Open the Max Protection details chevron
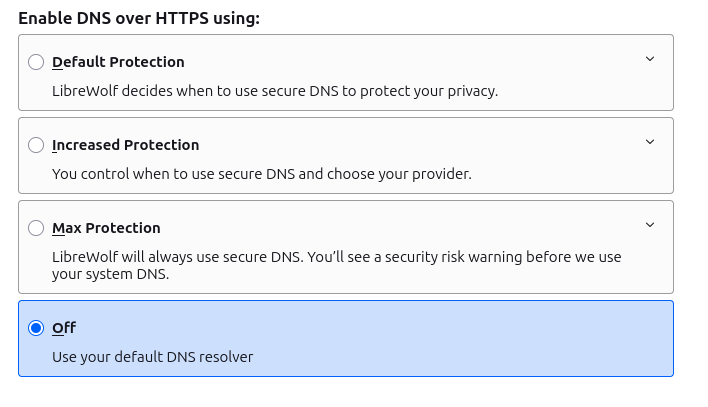The height and width of the screenshot is (407, 708). [650, 225]
